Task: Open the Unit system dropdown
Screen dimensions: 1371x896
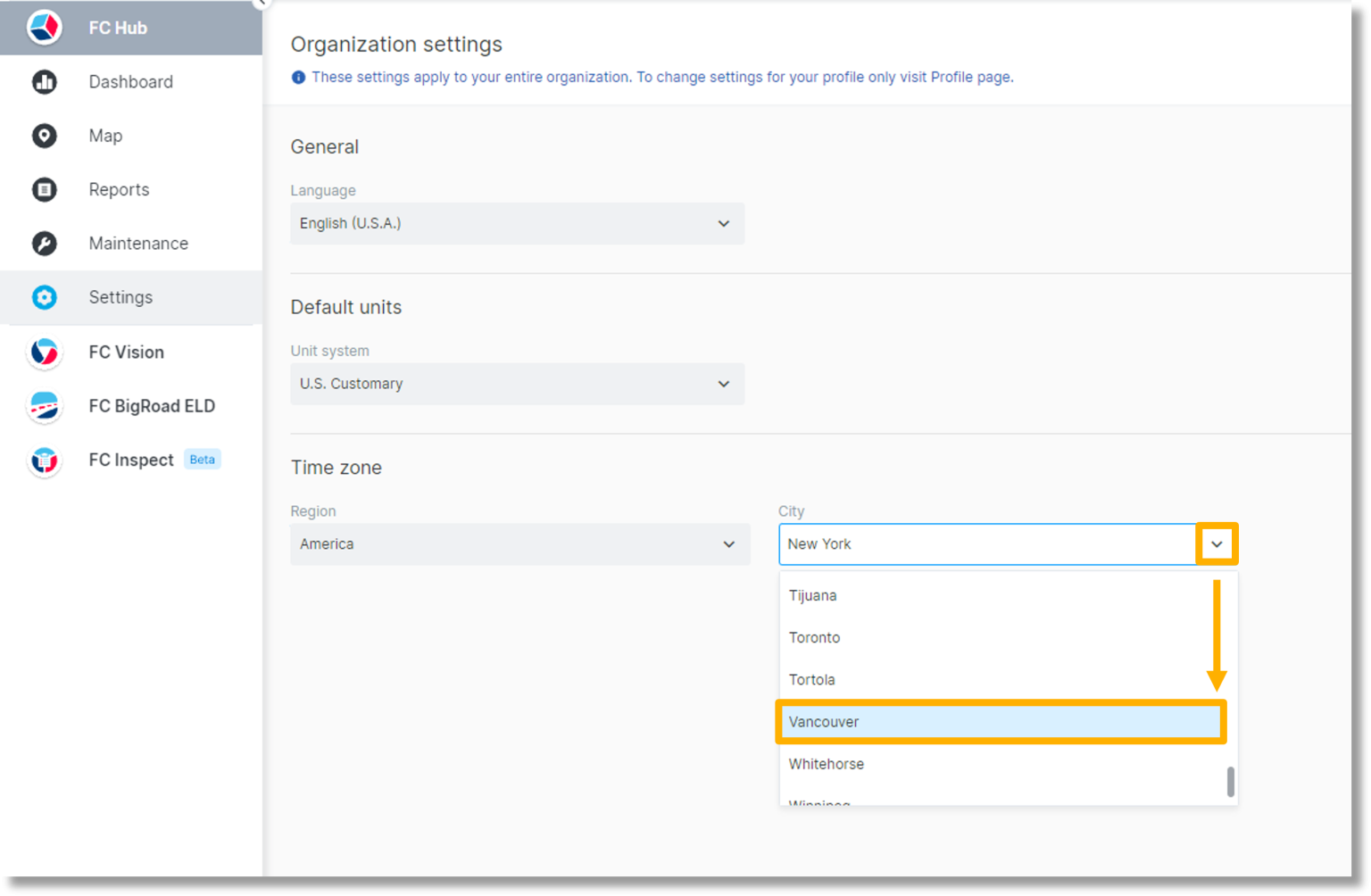Action: click(x=518, y=384)
